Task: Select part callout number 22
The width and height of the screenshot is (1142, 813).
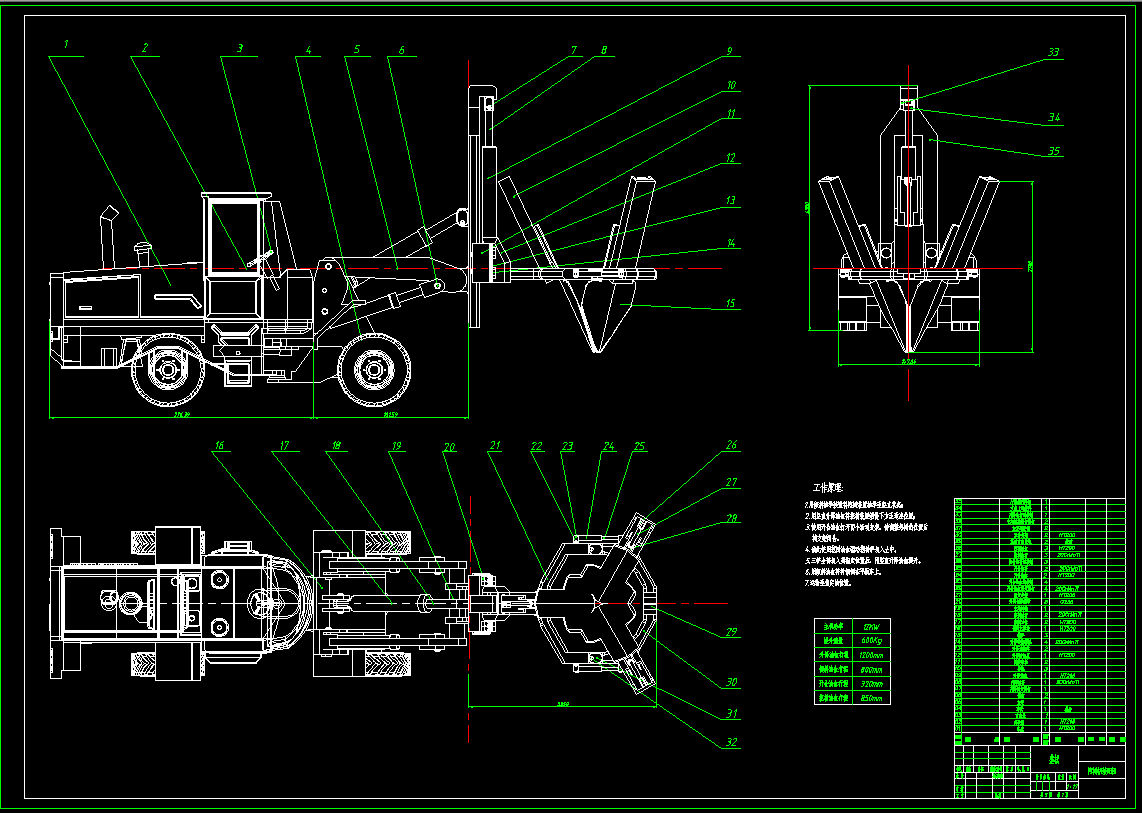Action: [537, 446]
